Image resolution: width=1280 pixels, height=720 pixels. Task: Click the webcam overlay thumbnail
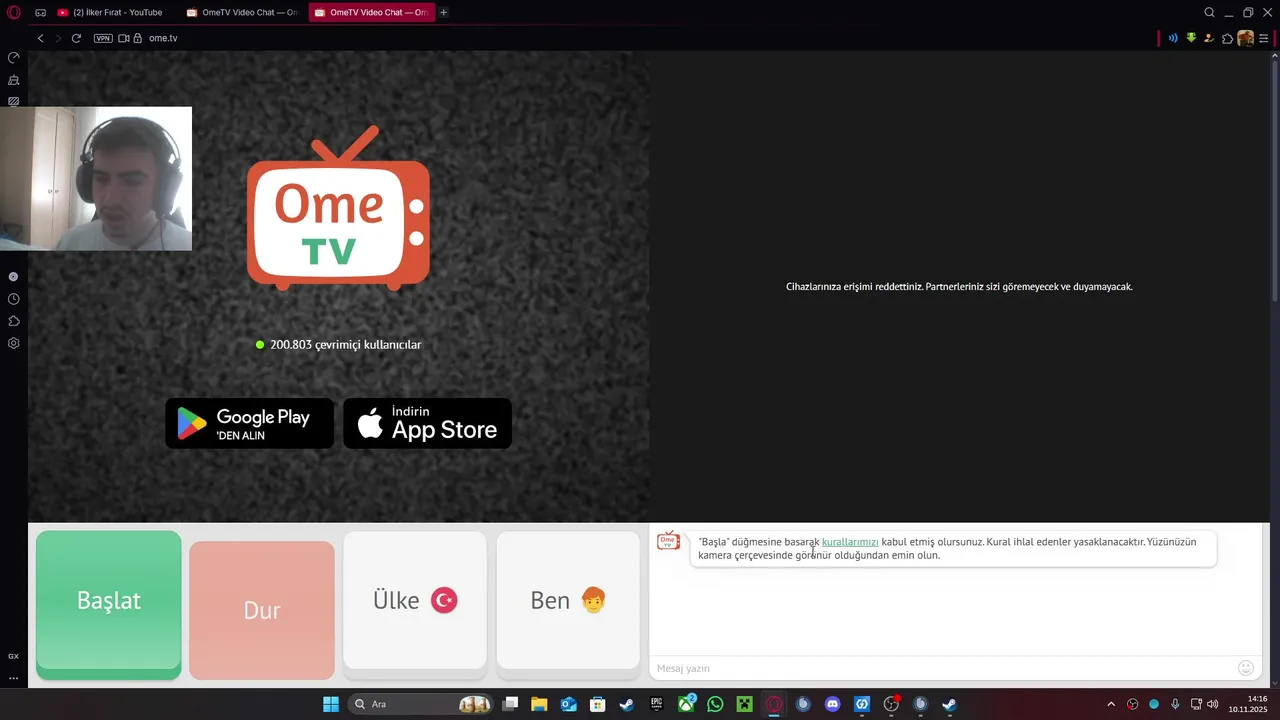[x=96, y=178]
